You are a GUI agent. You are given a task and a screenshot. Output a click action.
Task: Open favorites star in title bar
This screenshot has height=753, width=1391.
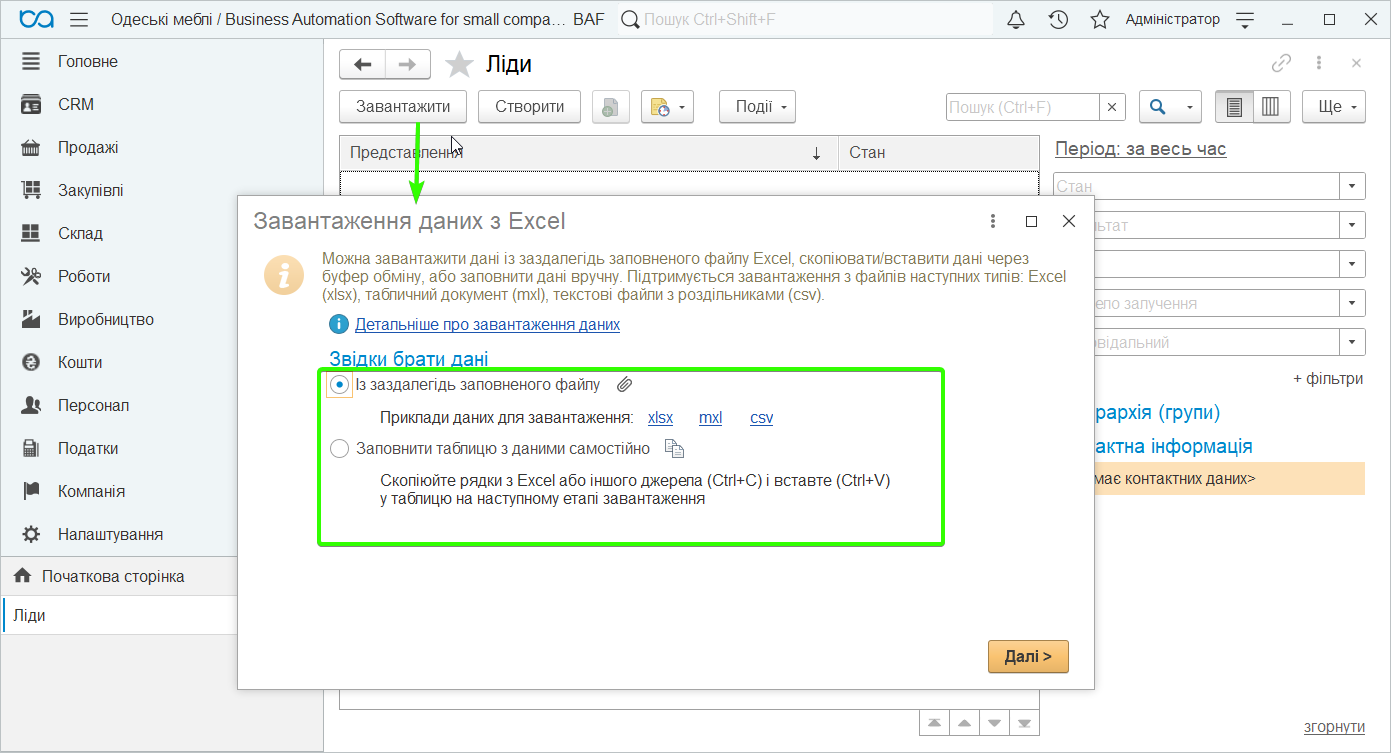[1100, 19]
